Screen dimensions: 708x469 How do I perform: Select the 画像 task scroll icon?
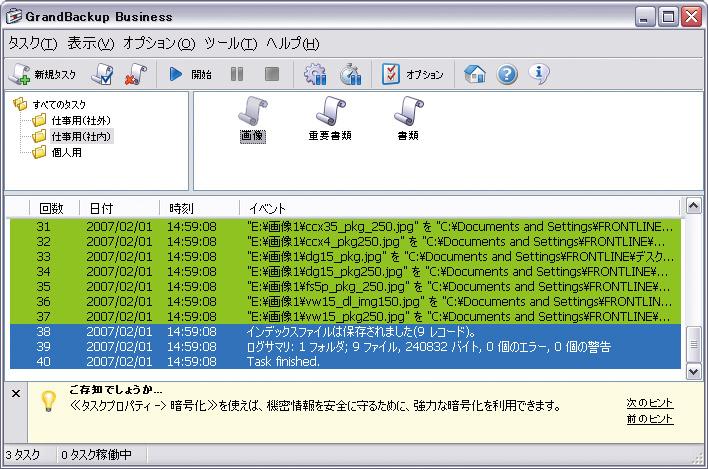(252, 111)
